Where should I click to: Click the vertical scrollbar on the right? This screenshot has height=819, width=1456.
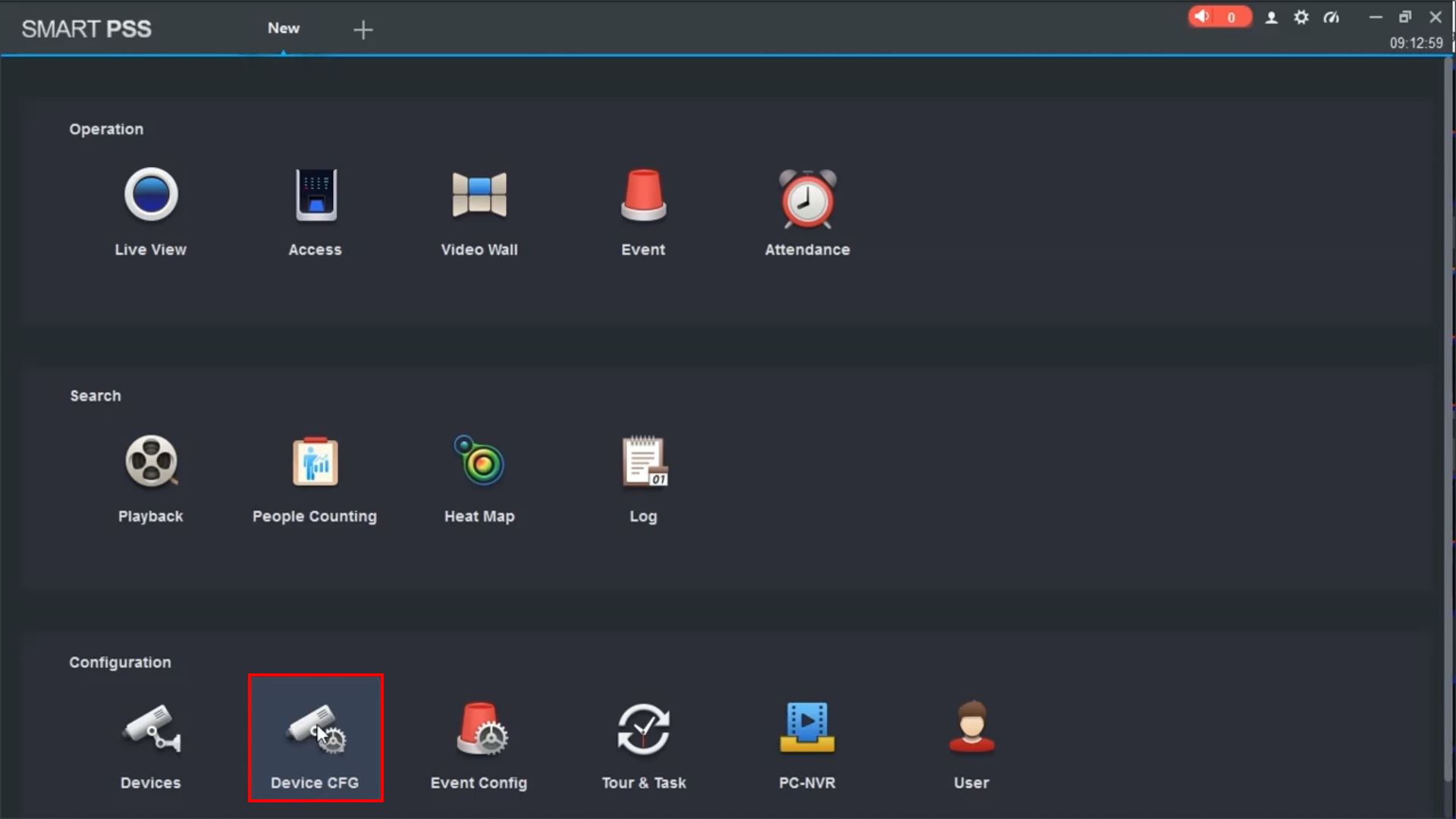[1448, 417]
